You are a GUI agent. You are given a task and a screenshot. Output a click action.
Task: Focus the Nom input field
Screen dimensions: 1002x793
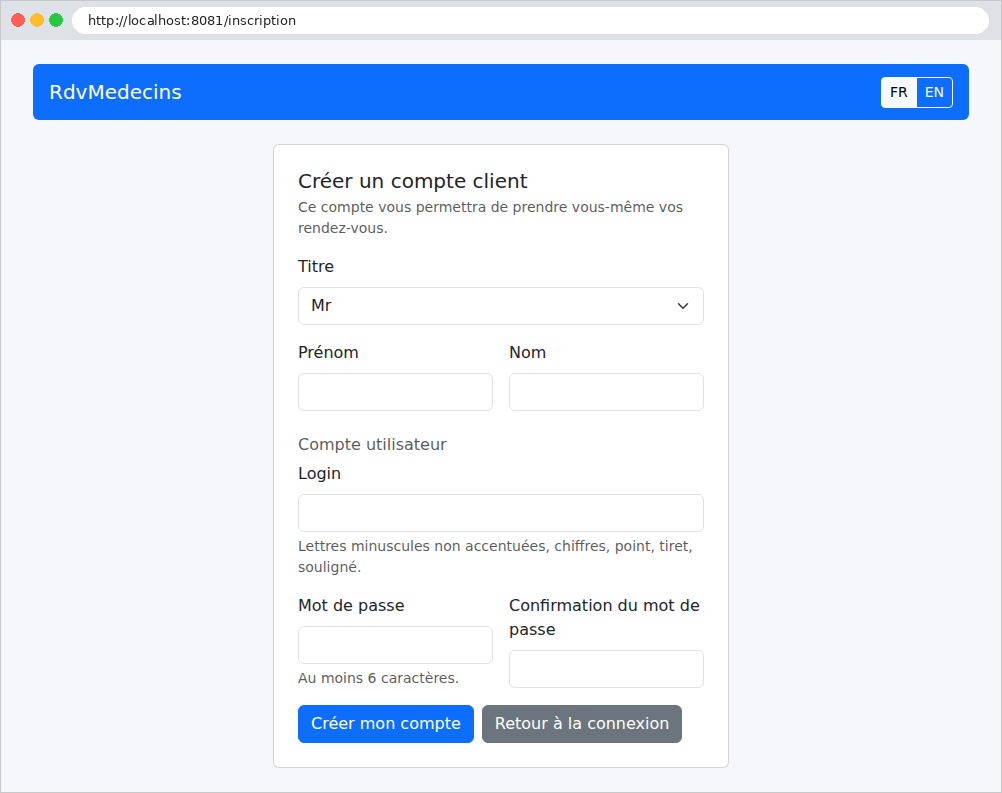coord(606,392)
